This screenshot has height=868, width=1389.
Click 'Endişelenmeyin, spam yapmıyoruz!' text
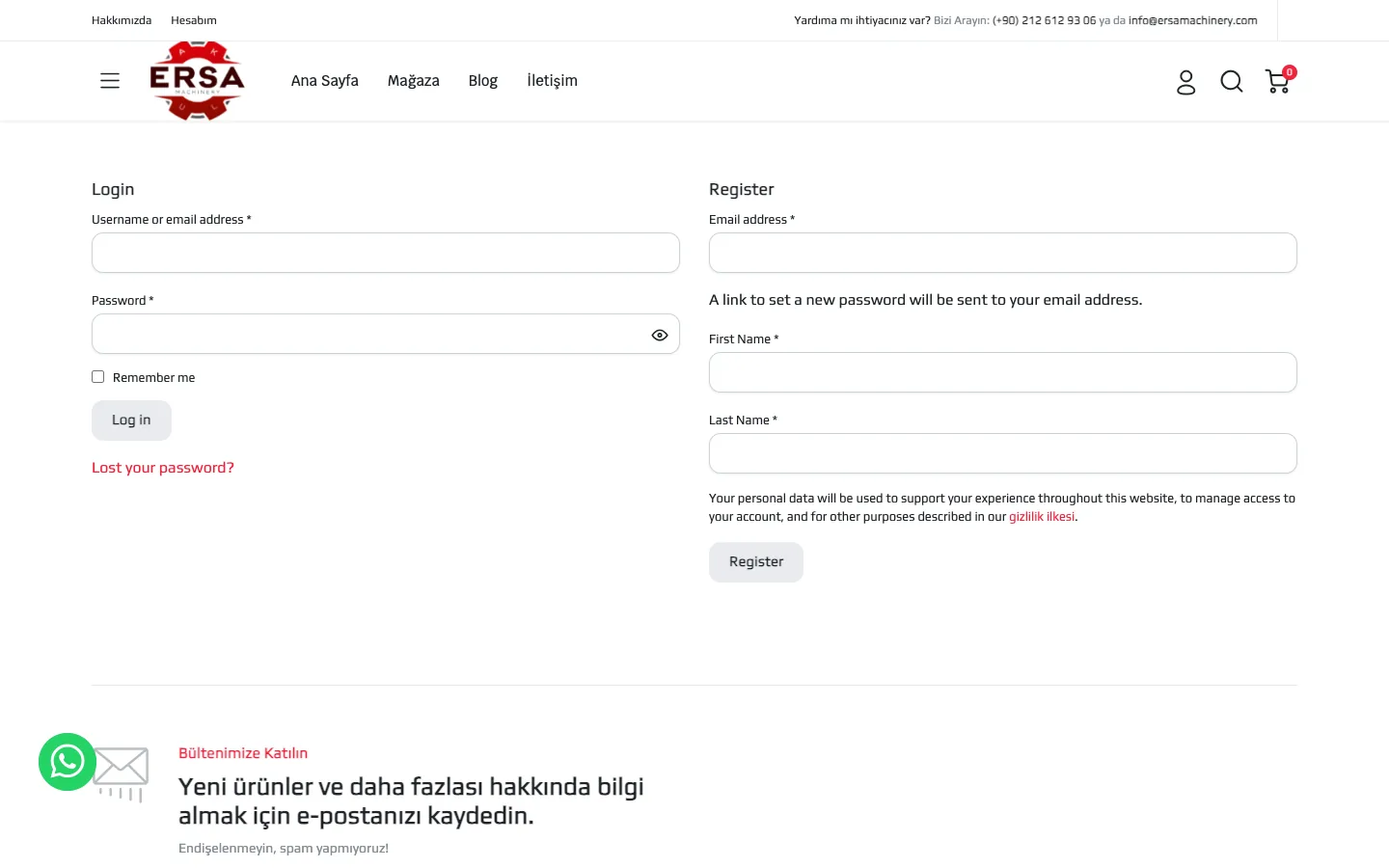(284, 849)
